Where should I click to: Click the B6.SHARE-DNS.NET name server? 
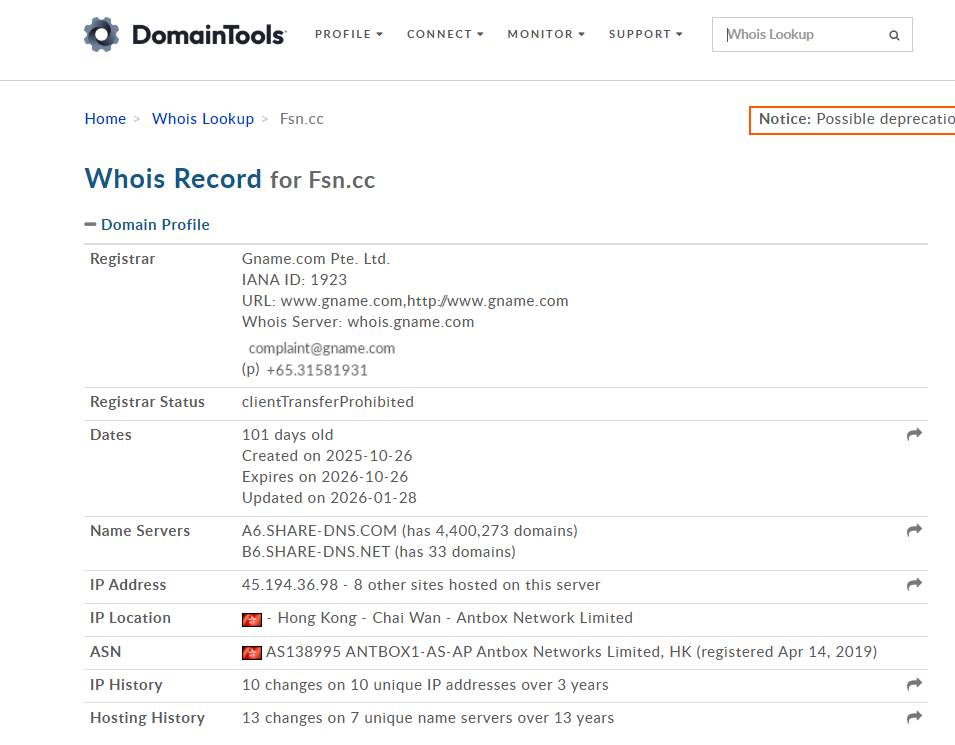tap(315, 552)
